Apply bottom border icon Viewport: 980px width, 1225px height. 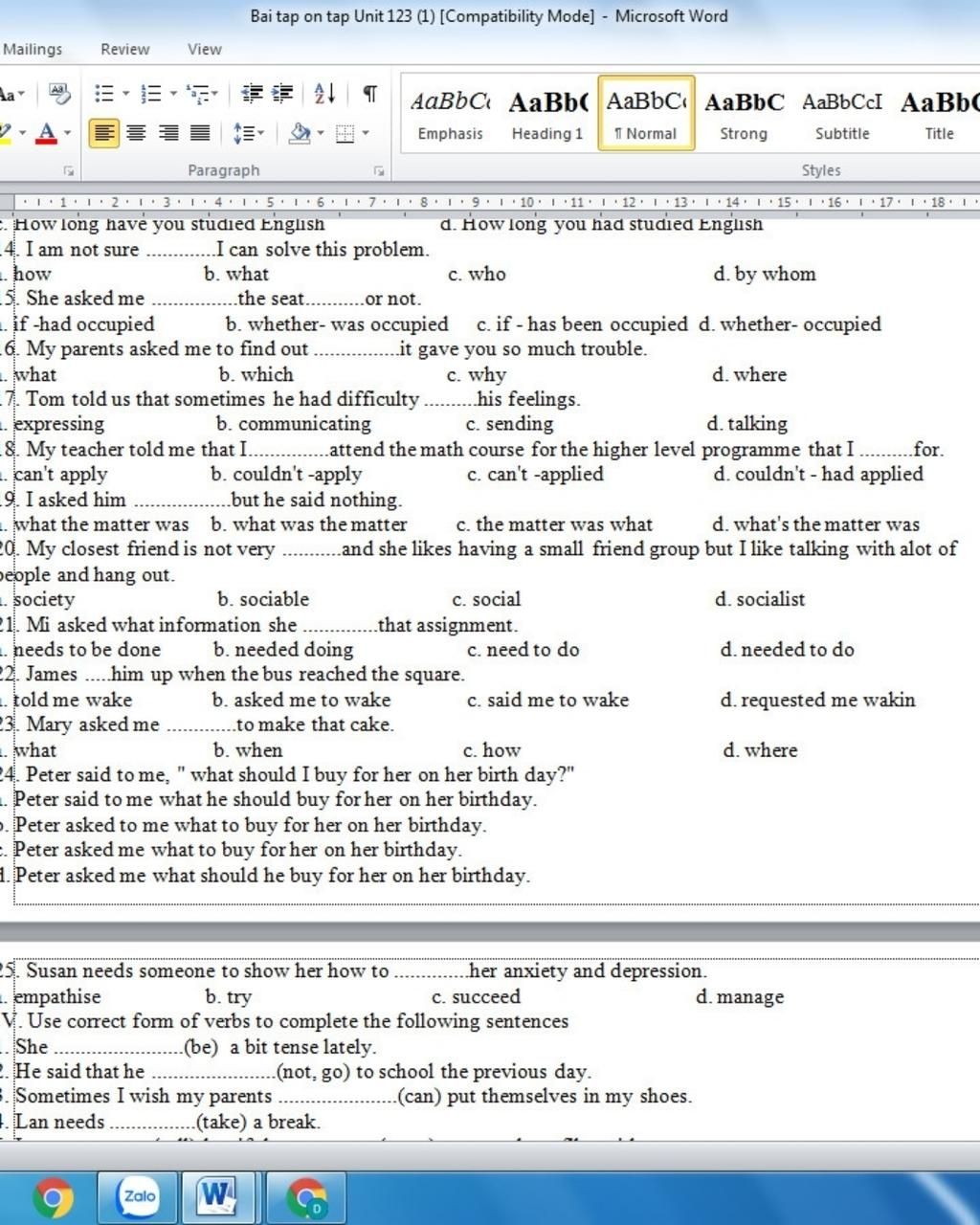coord(345,133)
